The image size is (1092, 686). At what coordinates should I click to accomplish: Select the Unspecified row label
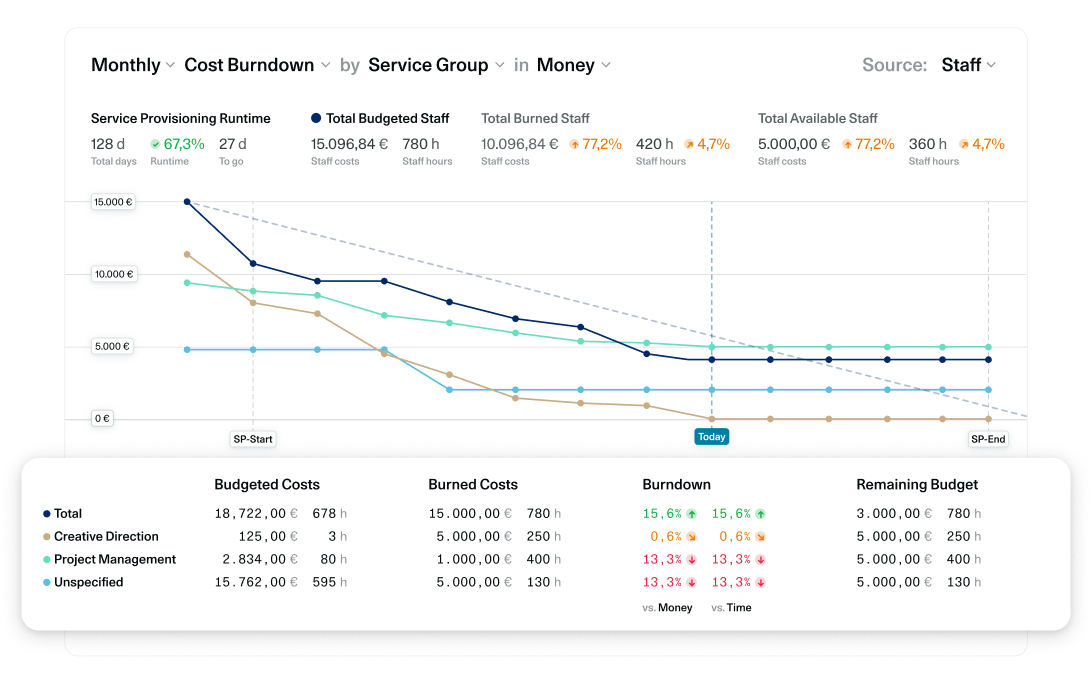(x=88, y=582)
